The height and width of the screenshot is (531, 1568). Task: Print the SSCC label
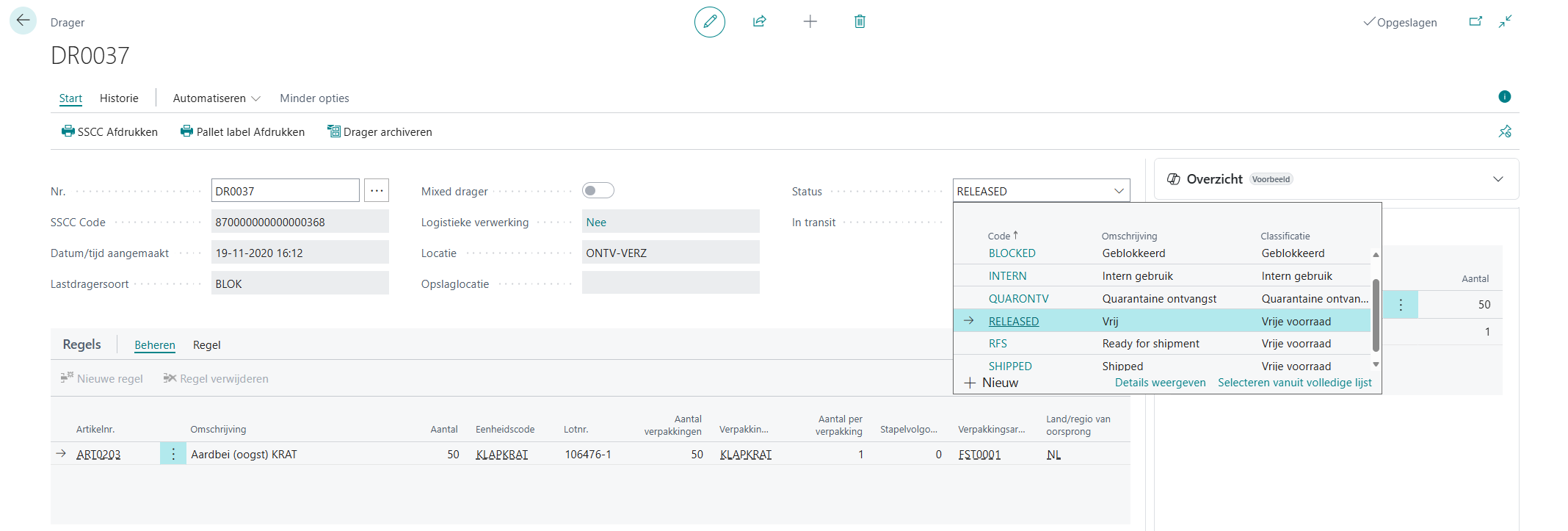(109, 132)
